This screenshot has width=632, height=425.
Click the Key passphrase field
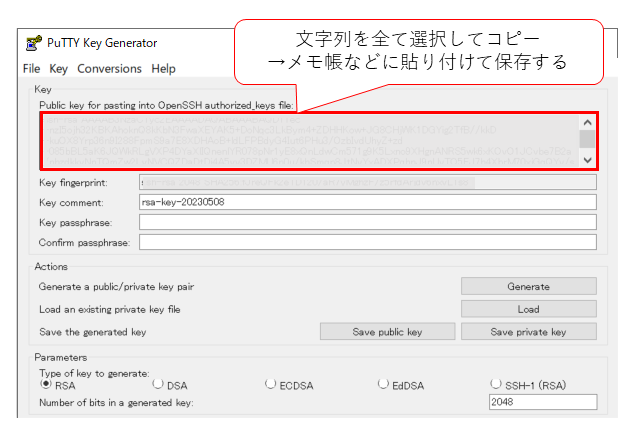(x=368, y=222)
